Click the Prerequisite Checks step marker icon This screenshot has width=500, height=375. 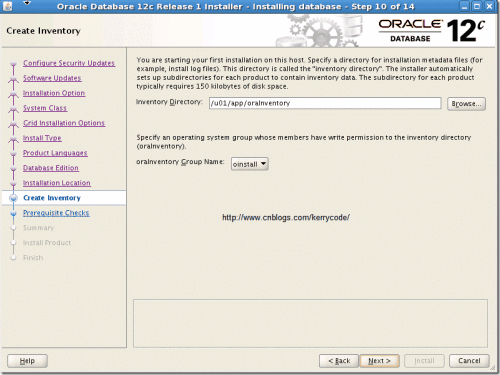[13, 213]
